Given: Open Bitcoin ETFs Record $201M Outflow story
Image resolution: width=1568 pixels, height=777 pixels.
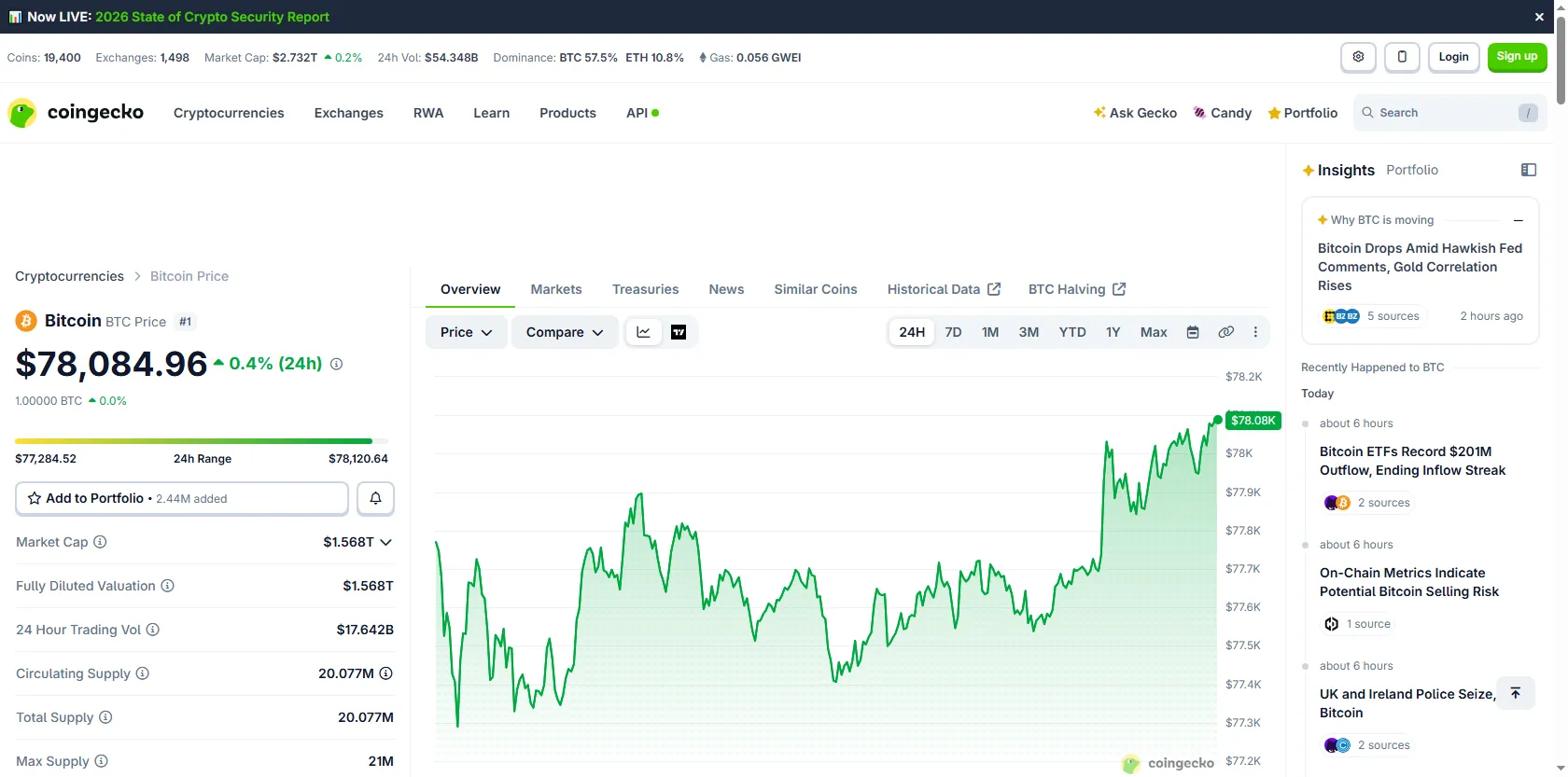Looking at the screenshot, I should (x=1412, y=461).
